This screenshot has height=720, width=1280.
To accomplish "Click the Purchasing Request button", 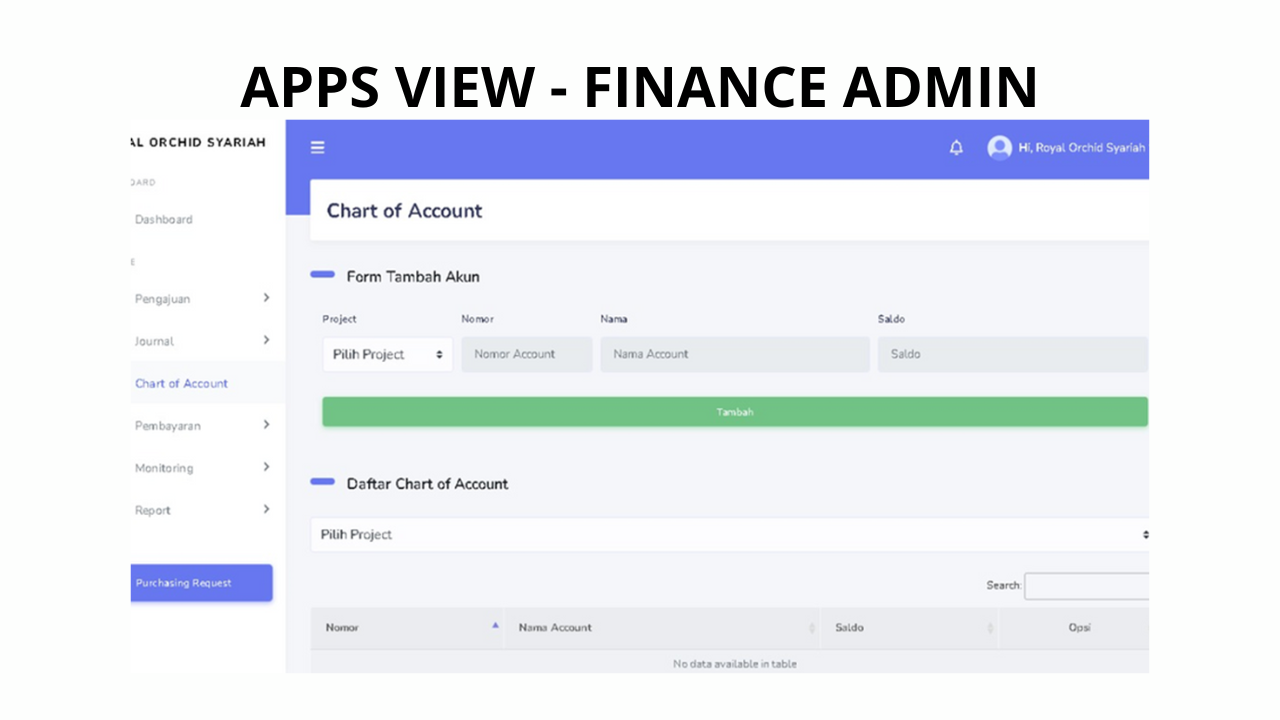I will [x=200, y=583].
